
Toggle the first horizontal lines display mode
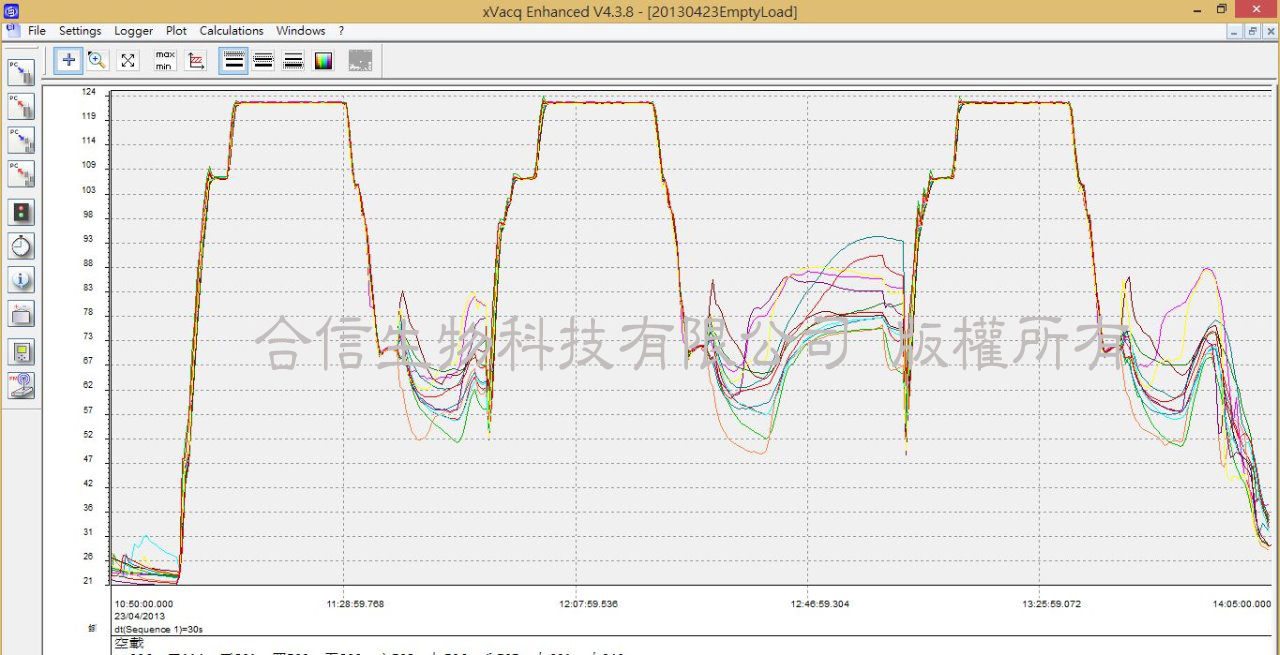pyautogui.click(x=234, y=60)
